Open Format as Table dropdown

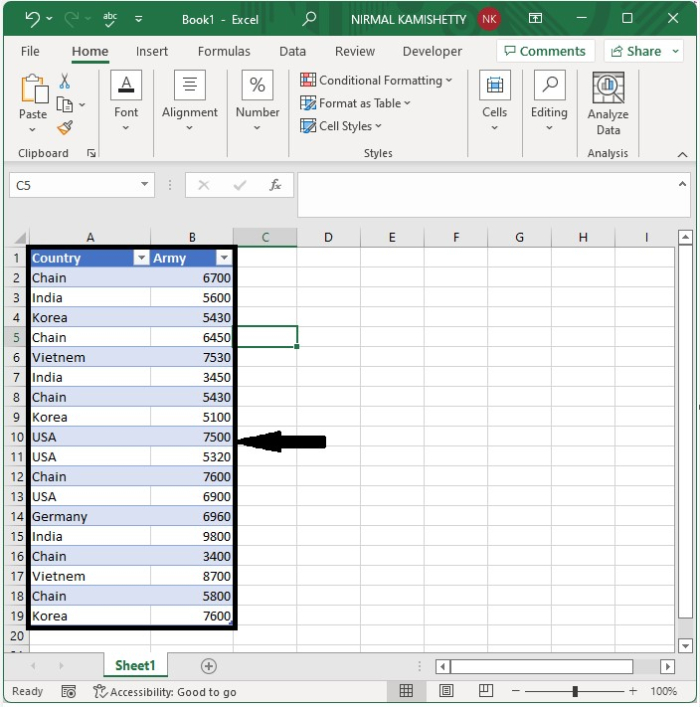[x=355, y=103]
